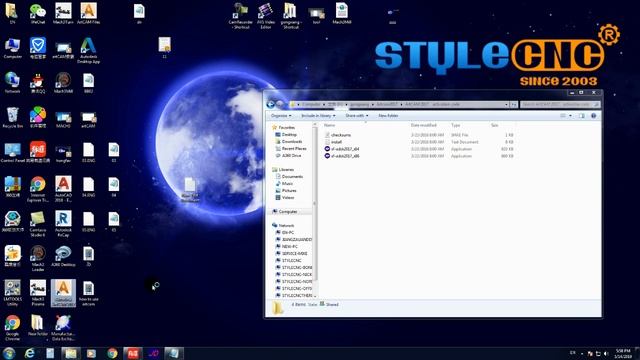Sort files by the Name column
640x360 pixels.
[x=329, y=125]
